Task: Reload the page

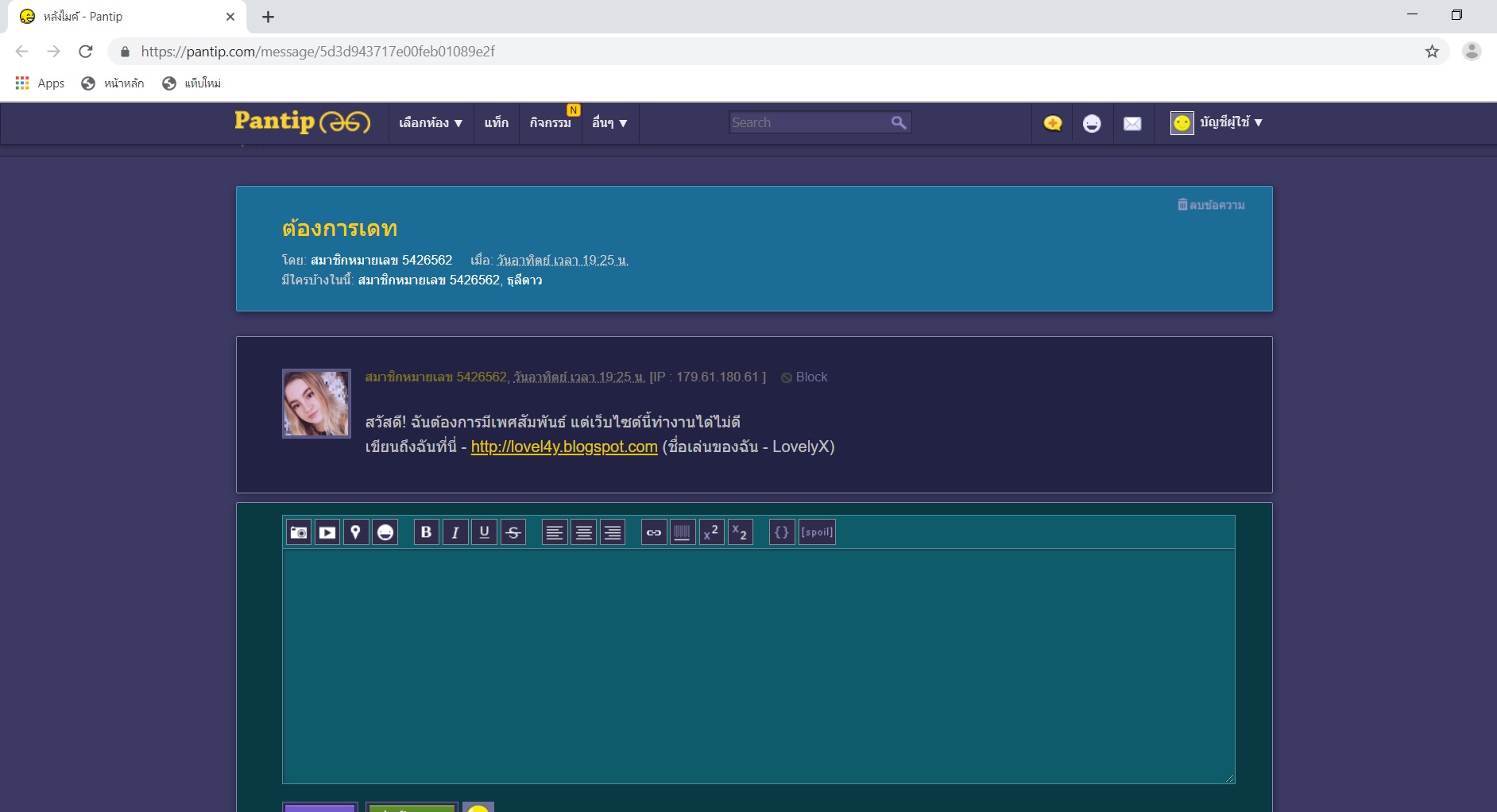Action: click(86, 52)
